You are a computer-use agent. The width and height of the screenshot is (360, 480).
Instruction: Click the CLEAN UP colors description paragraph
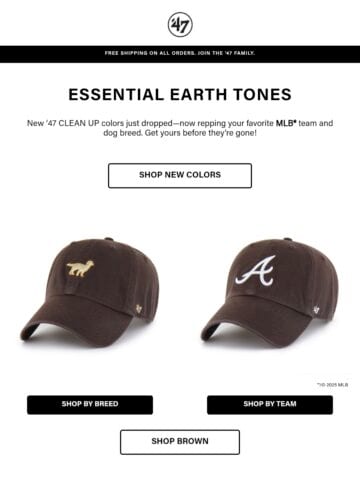point(180,128)
